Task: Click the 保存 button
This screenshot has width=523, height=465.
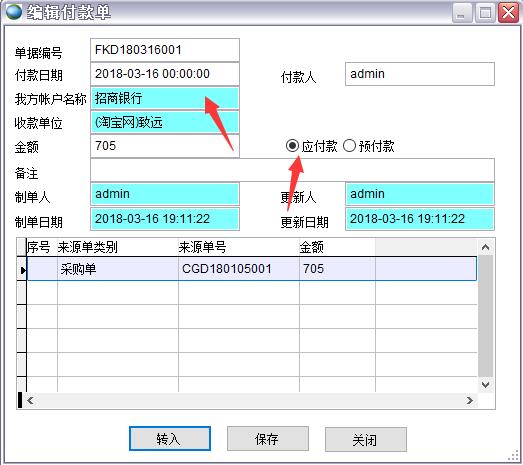Action: click(x=268, y=439)
